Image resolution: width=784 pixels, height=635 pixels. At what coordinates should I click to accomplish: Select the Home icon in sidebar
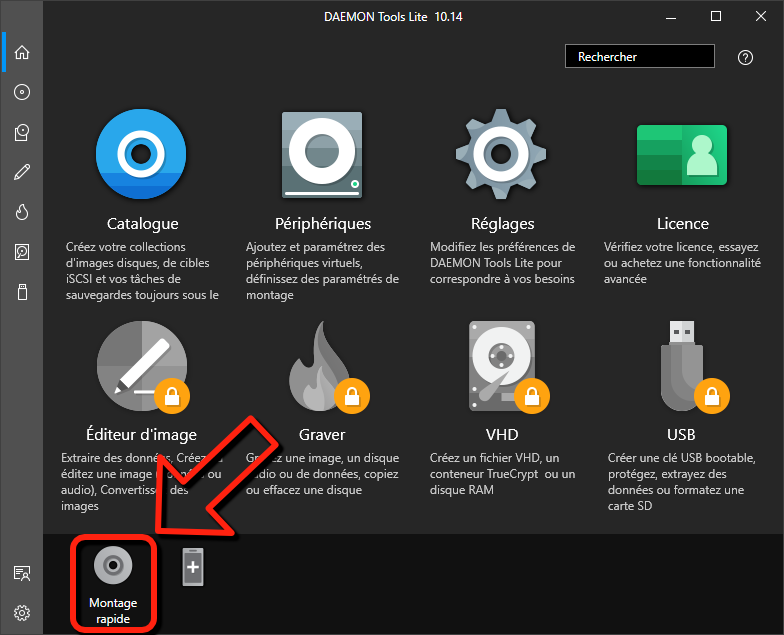22,52
